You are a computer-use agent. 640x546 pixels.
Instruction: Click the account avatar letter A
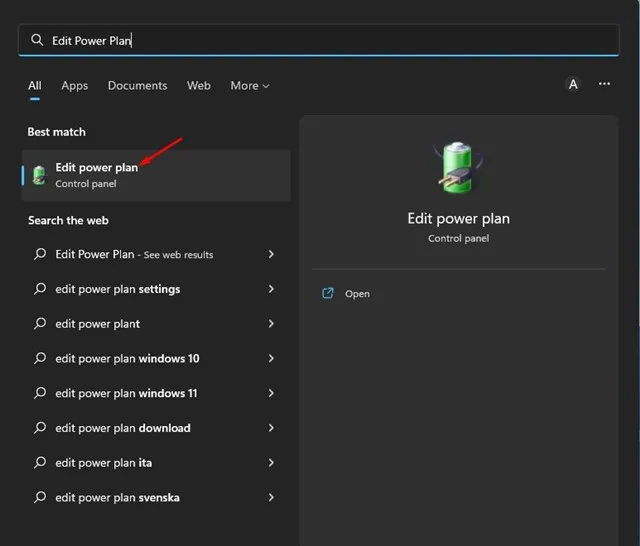[573, 84]
